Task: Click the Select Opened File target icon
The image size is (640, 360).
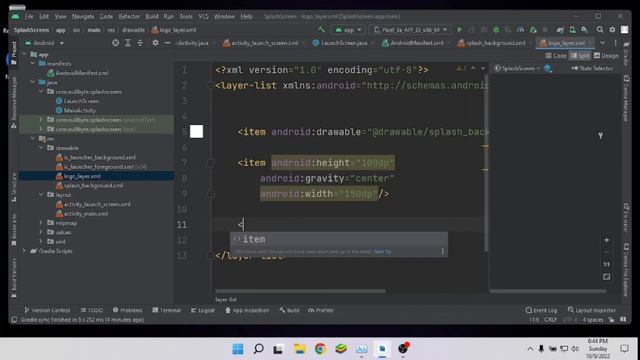Action: click(116, 43)
